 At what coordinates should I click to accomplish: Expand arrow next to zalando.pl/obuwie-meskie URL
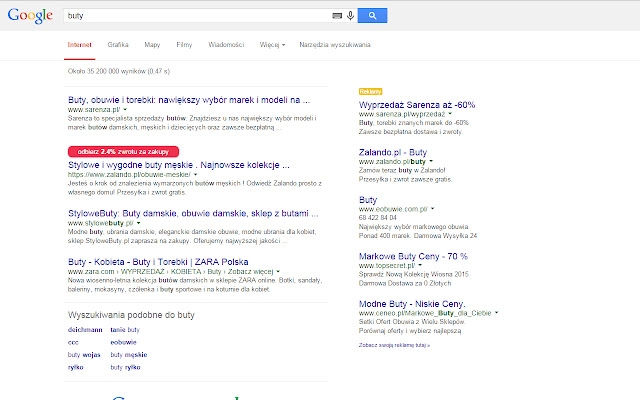[196, 175]
